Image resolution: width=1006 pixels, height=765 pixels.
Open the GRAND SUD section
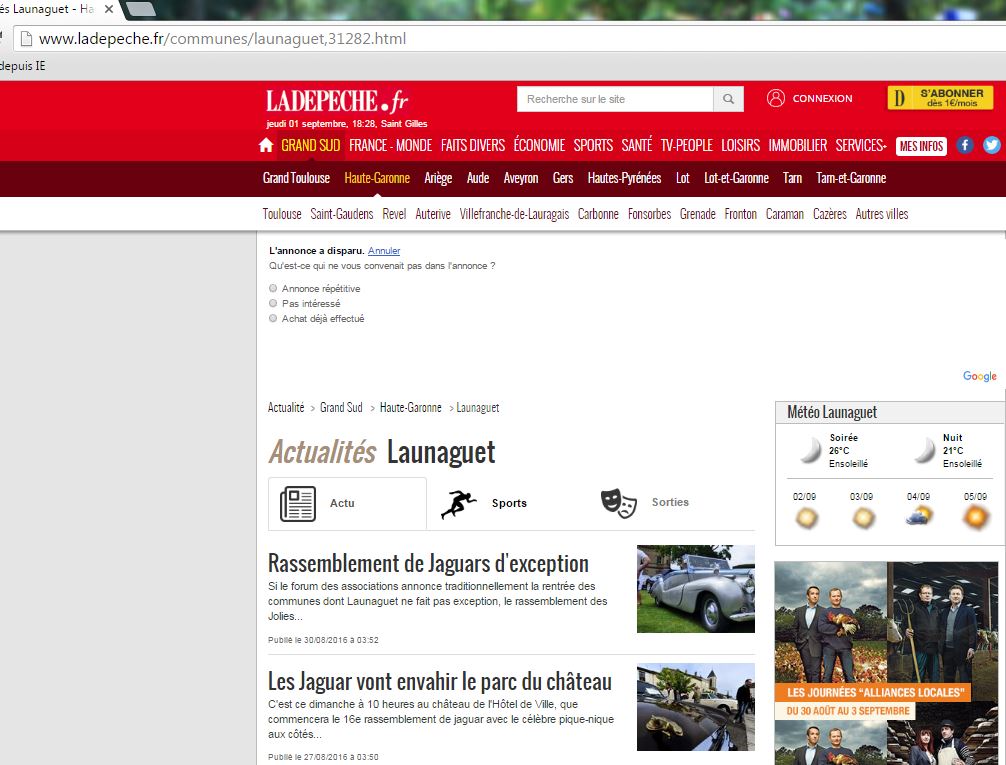pos(311,146)
